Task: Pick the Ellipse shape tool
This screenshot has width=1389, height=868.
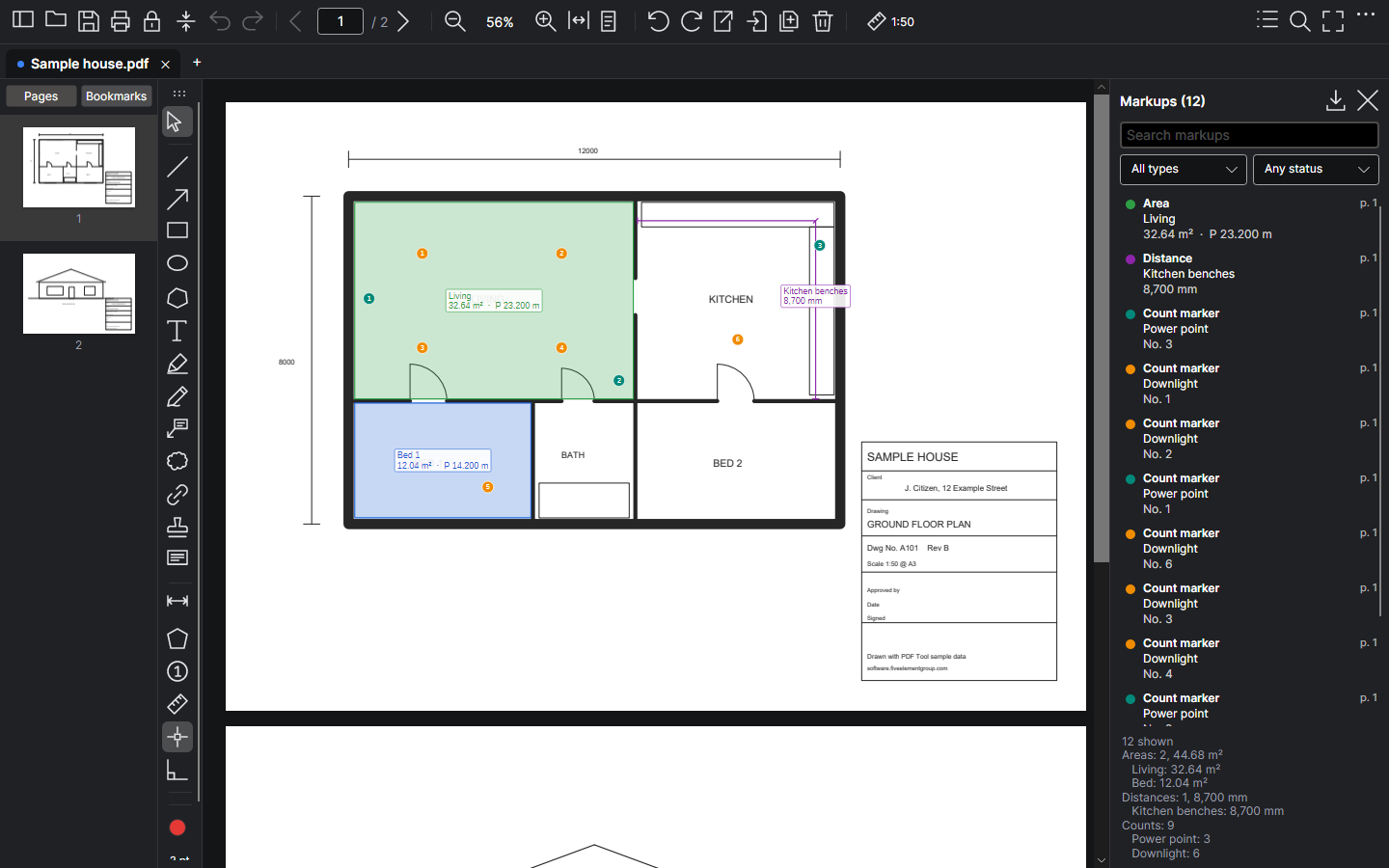Action: point(177,263)
